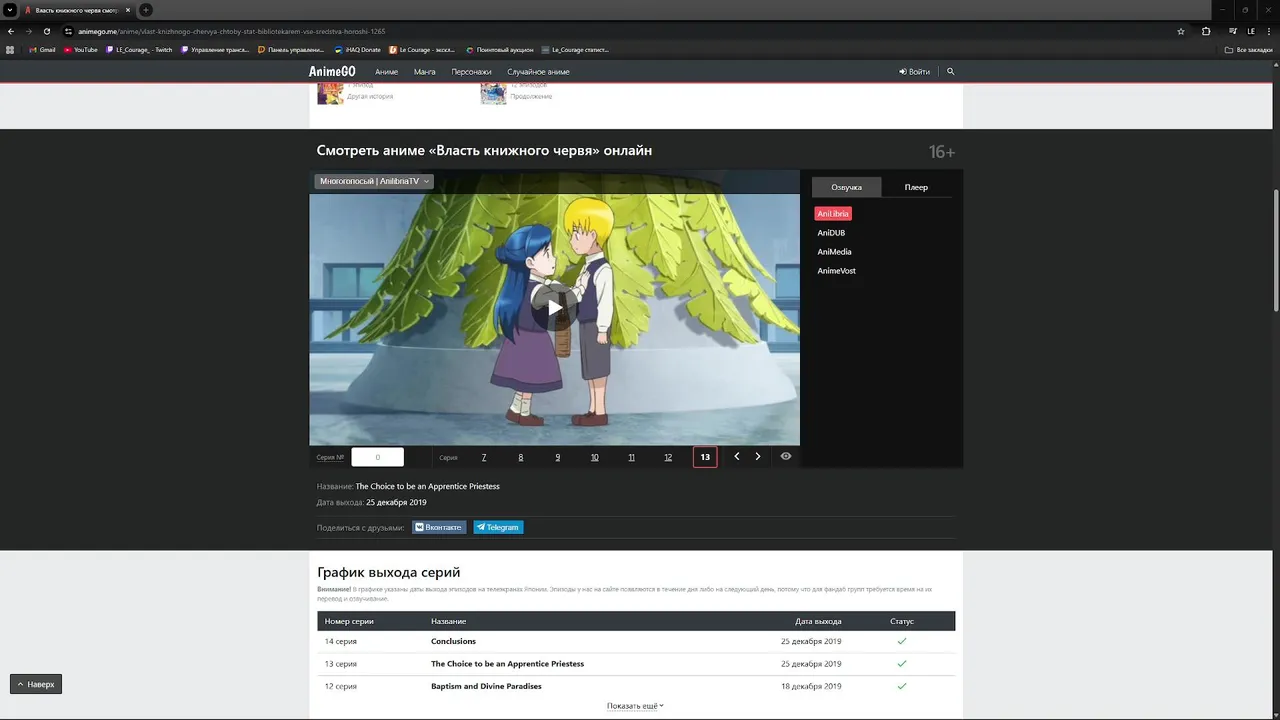The image size is (1280, 720).
Task: Reload the page with the refresh icon
Action: 47,31
